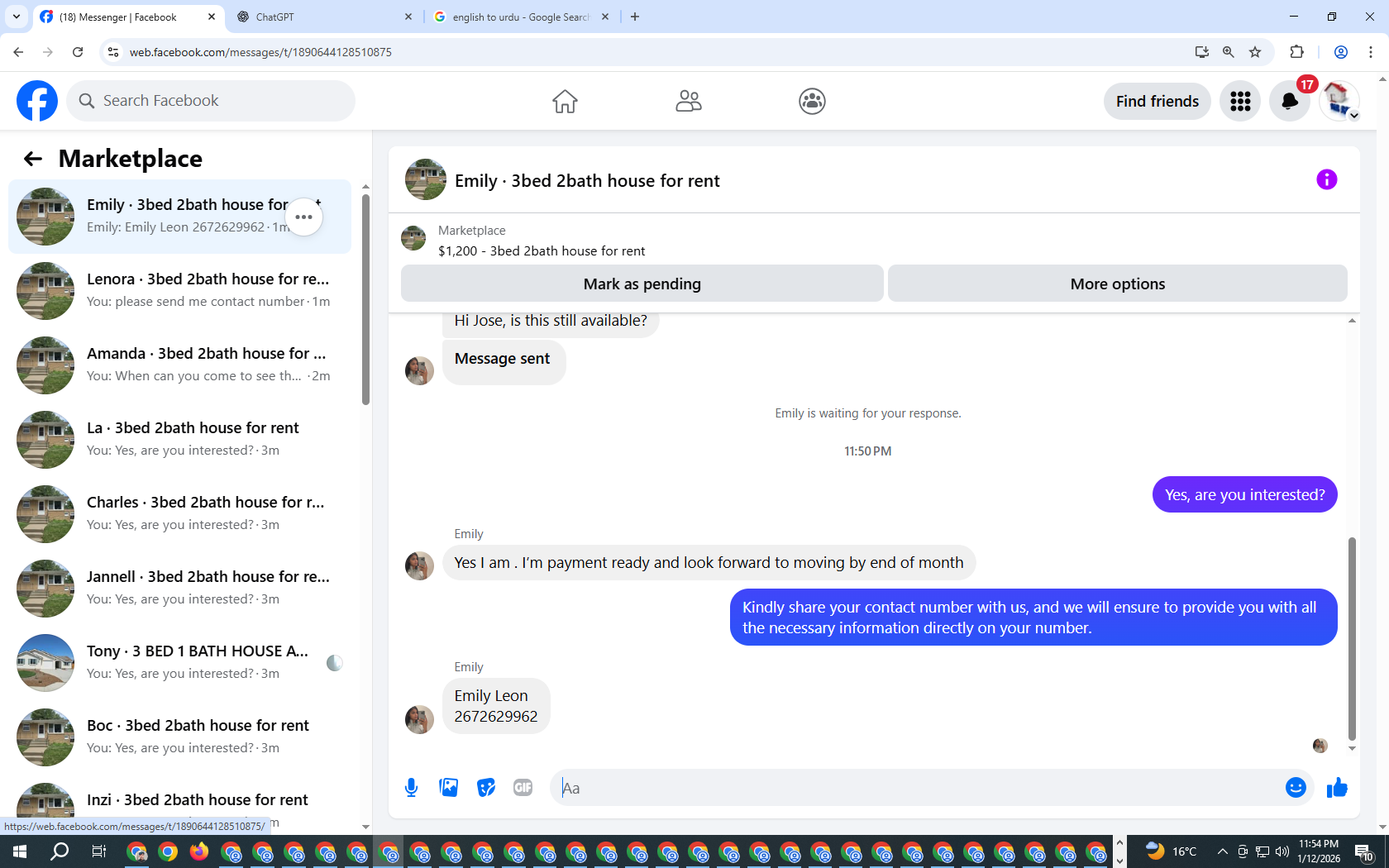Open the account profile picture menu
The height and width of the screenshot is (868, 1389).
tap(1339, 101)
